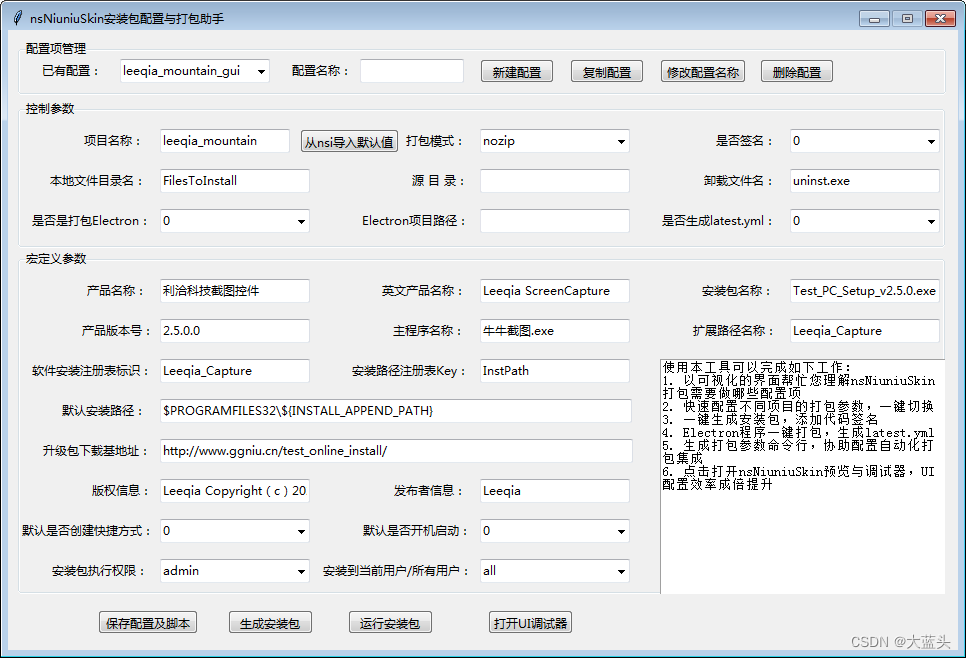
Task: Click the 修改配置名称 button
Action: click(702, 71)
